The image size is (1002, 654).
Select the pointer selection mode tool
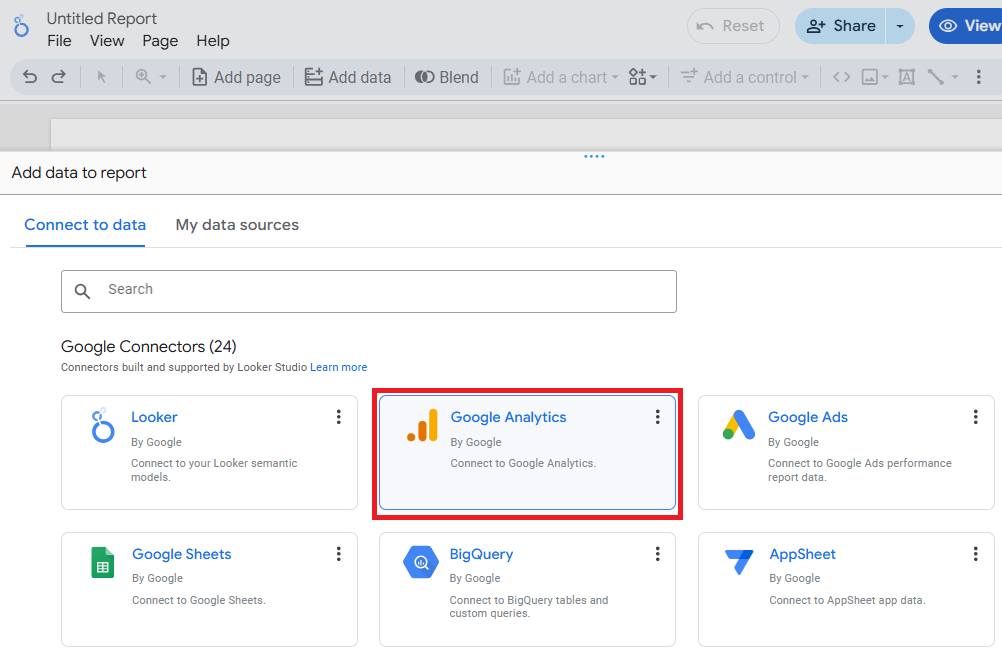point(101,77)
